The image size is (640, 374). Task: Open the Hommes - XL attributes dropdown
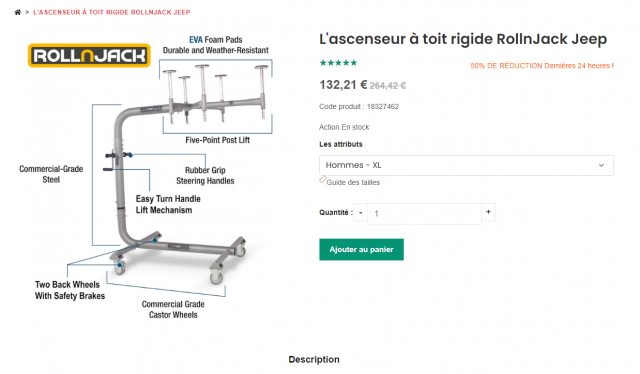tap(466, 165)
